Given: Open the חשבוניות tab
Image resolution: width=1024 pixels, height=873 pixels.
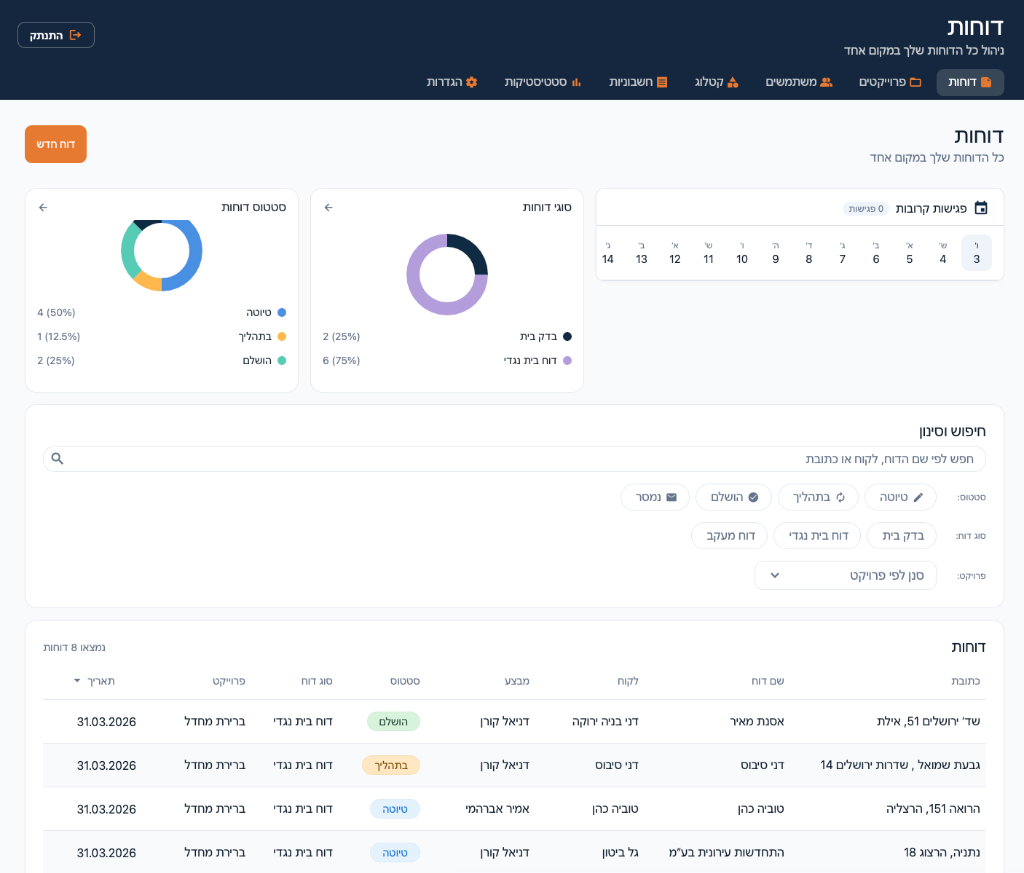Looking at the screenshot, I should click(637, 82).
